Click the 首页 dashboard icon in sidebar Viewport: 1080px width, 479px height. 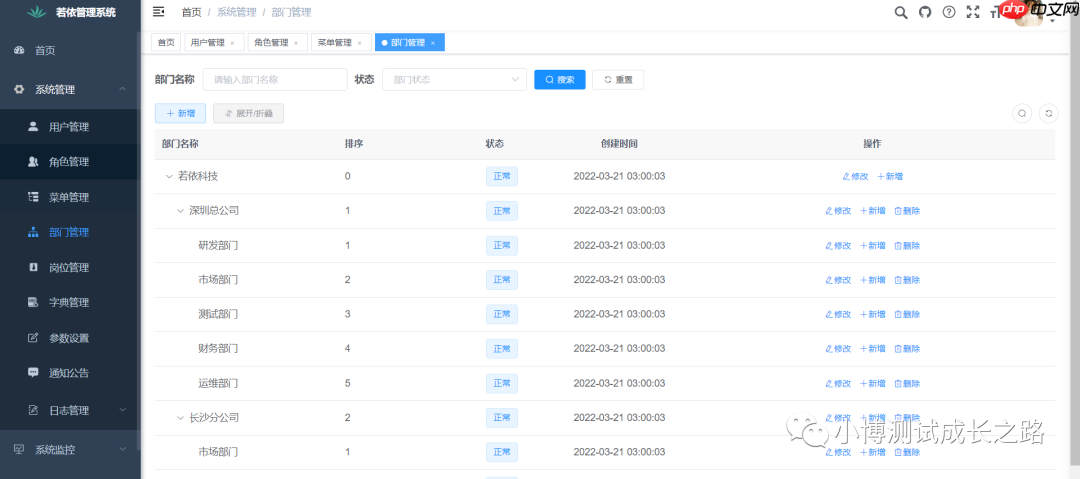19,50
